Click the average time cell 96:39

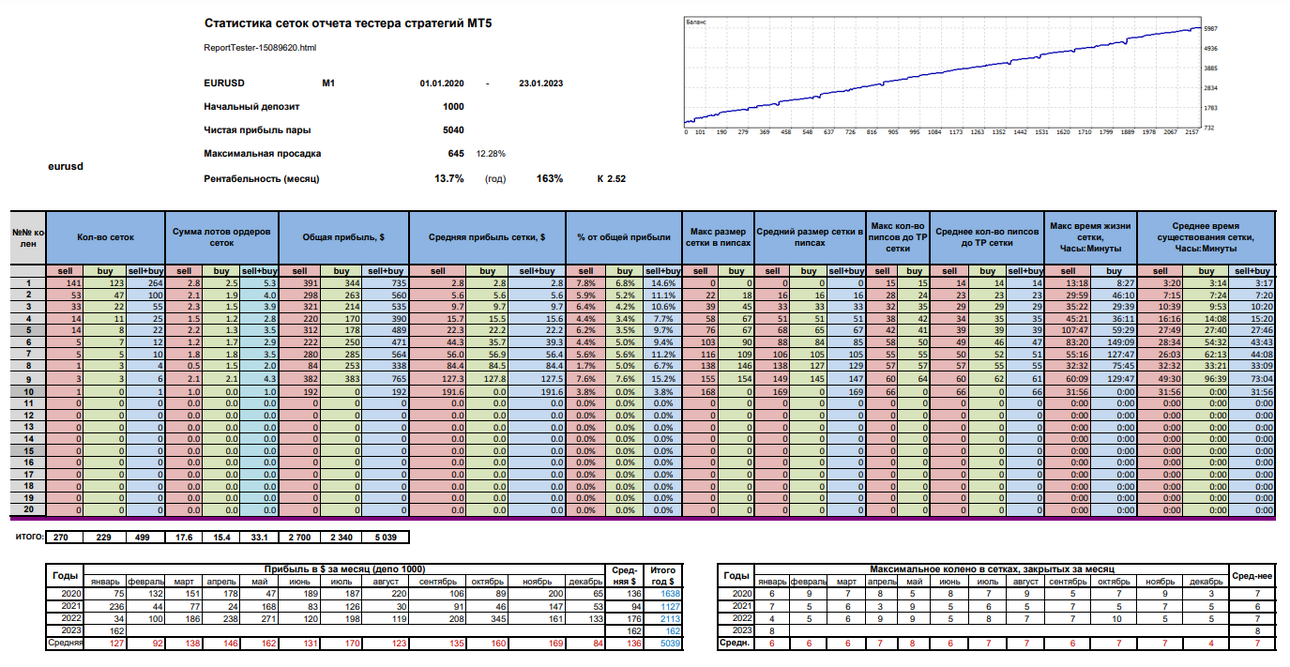1207,379
